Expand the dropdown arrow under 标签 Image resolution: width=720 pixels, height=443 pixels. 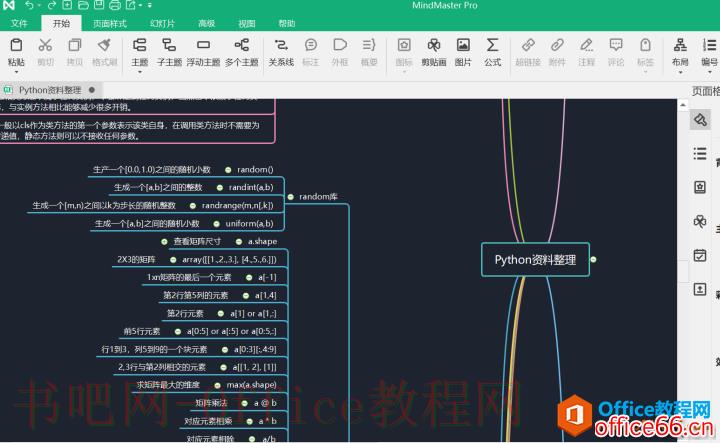pyautogui.click(x=645, y=72)
